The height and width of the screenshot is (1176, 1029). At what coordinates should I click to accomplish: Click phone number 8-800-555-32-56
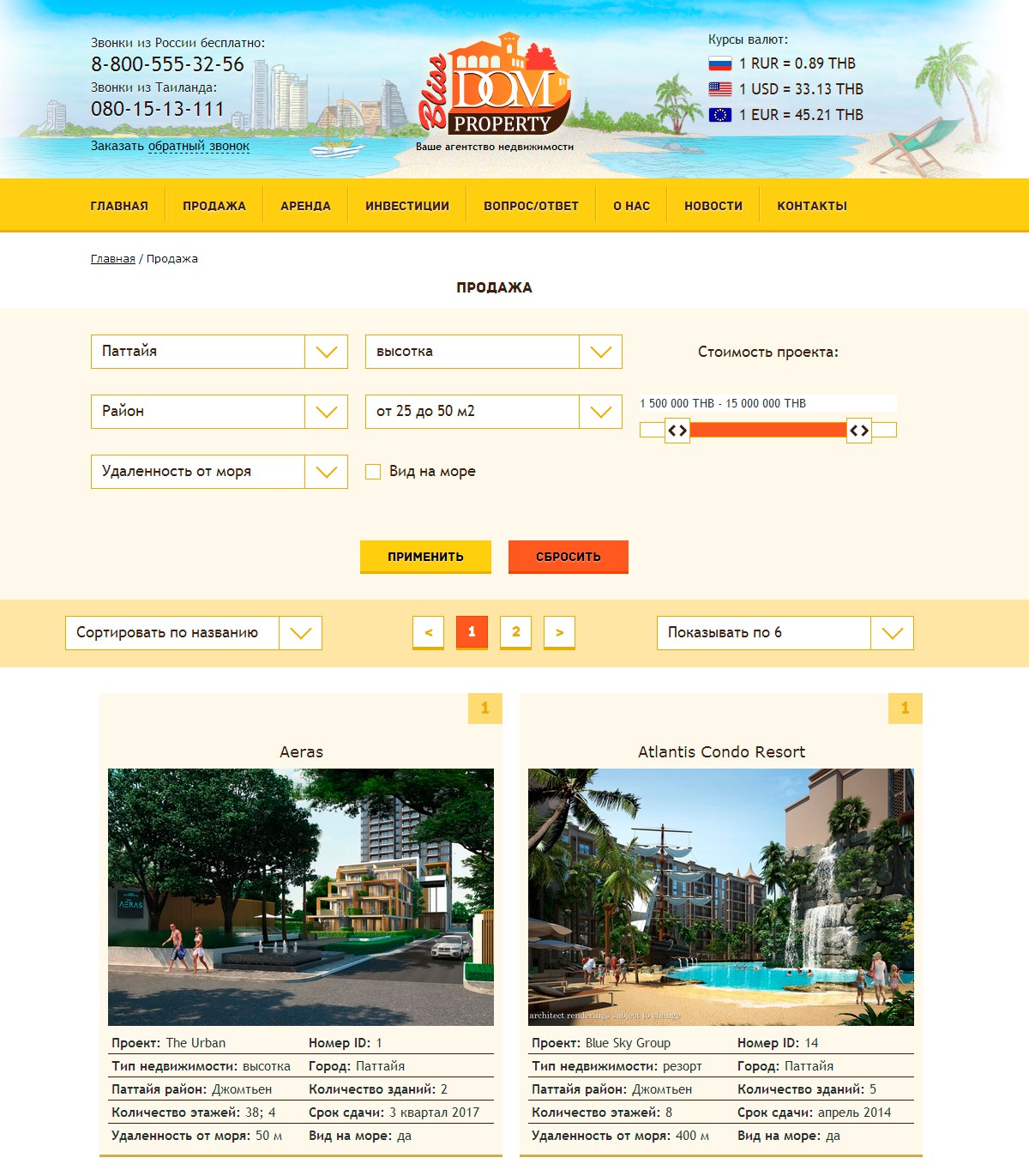point(167,64)
